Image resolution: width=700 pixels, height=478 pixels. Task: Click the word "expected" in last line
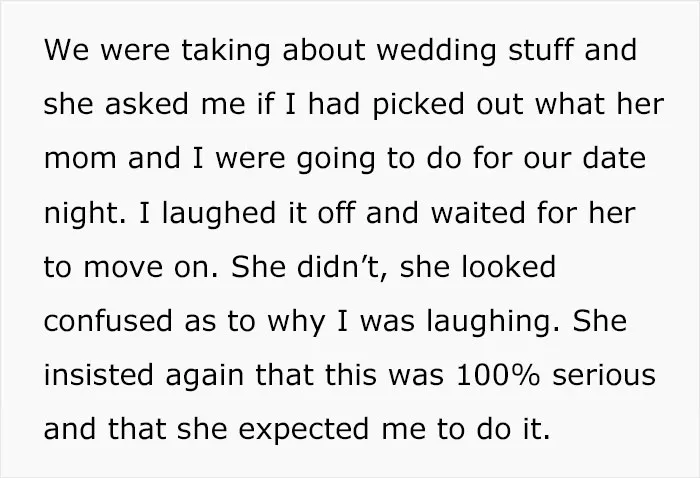click(x=304, y=430)
